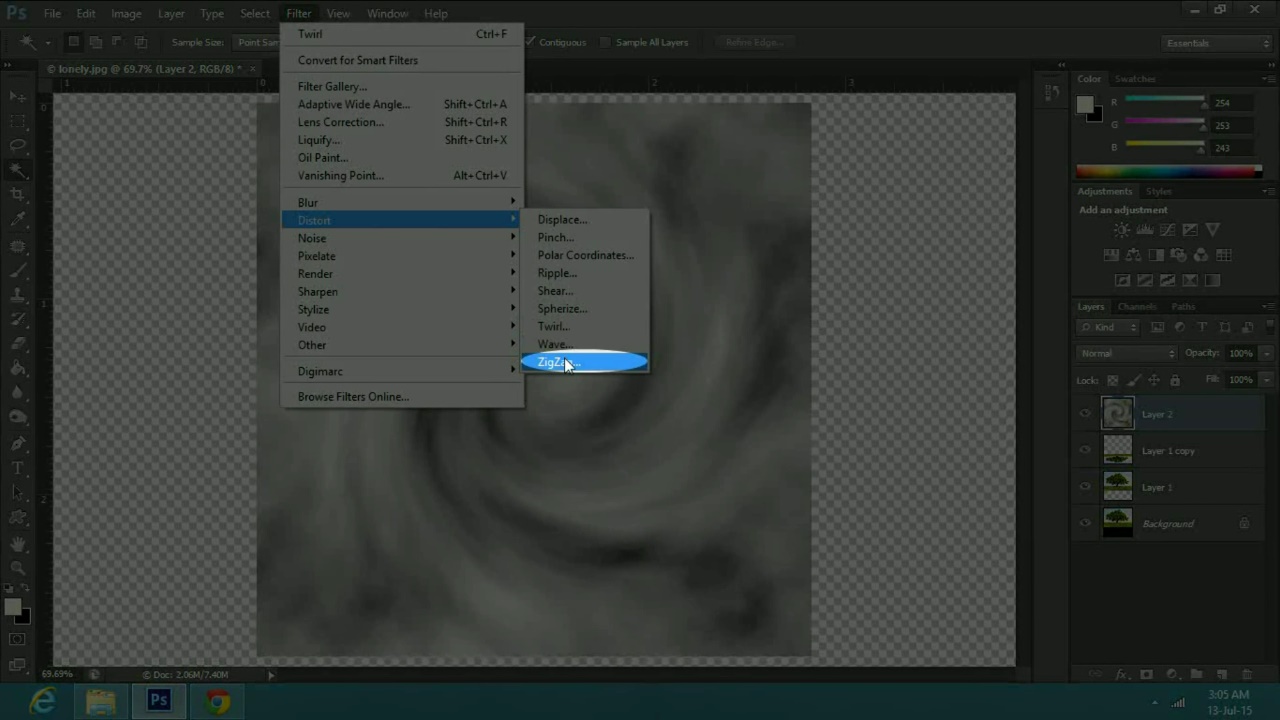1280x720 pixels.
Task: Add a Photo Filter adjustment
Action: 1179,255
